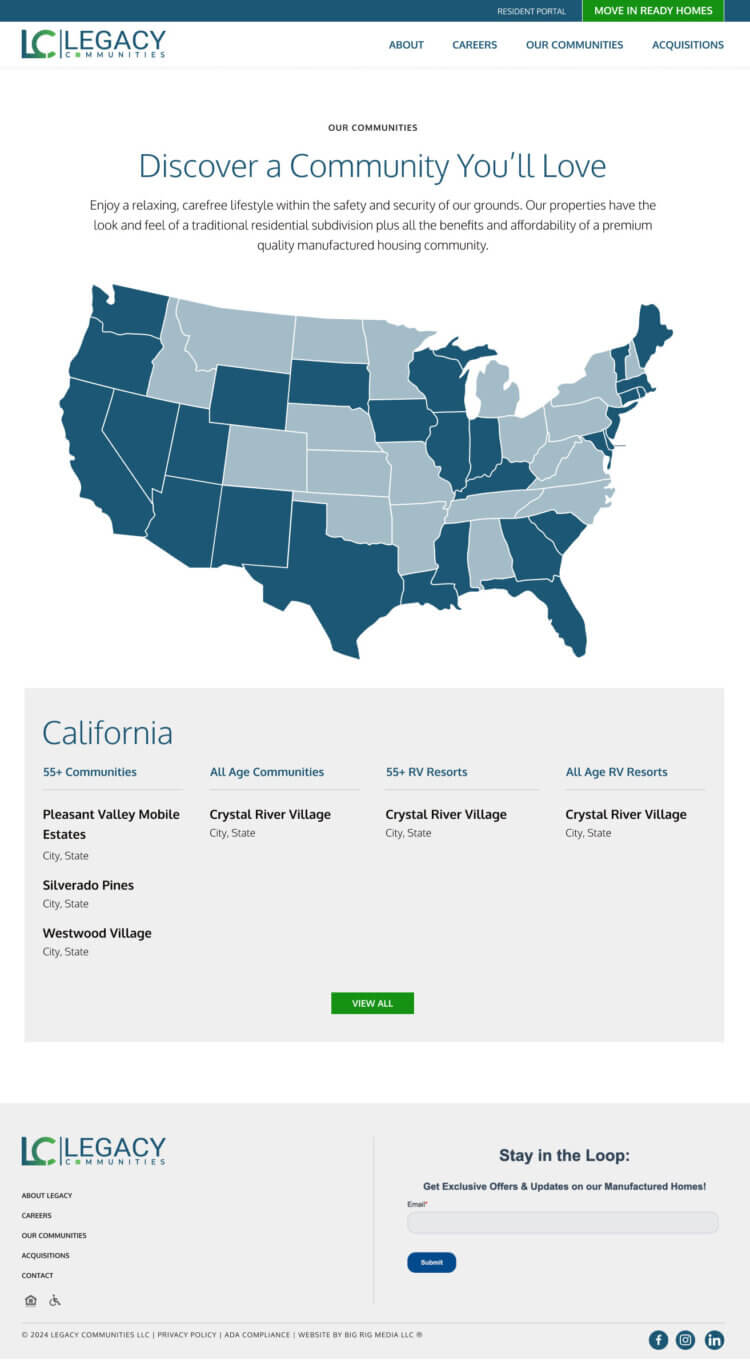Click the Legacy Communities footer logo
The height and width of the screenshot is (1363, 750).
pos(93,1151)
